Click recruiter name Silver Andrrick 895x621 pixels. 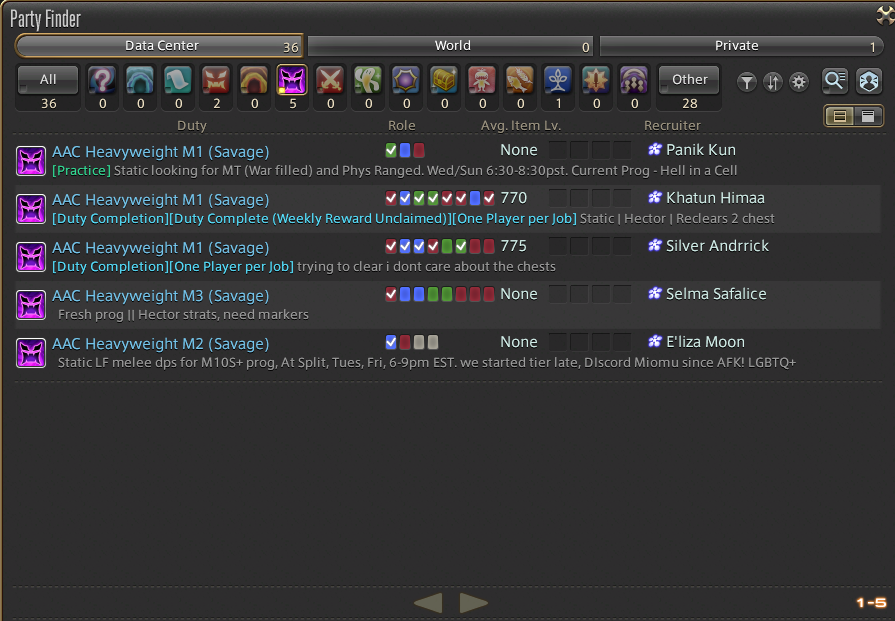point(717,246)
